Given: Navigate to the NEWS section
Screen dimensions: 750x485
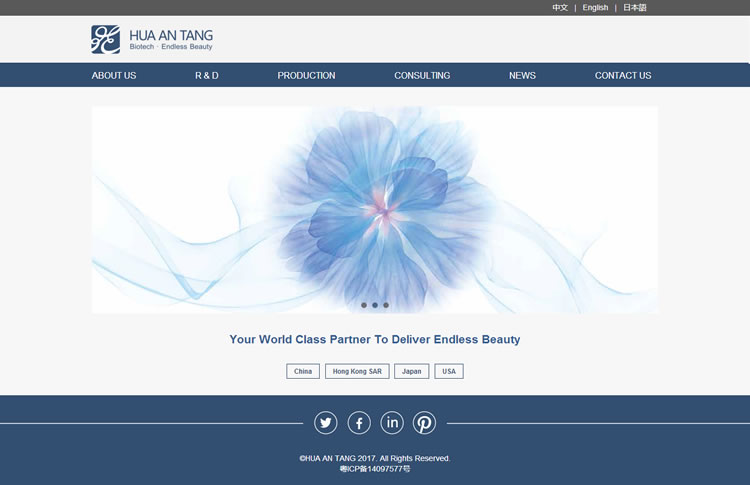Looking at the screenshot, I should pyautogui.click(x=522, y=76).
